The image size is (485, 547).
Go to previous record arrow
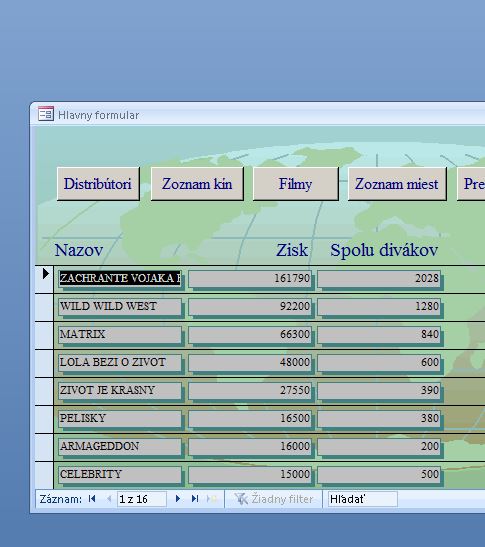(x=109, y=499)
